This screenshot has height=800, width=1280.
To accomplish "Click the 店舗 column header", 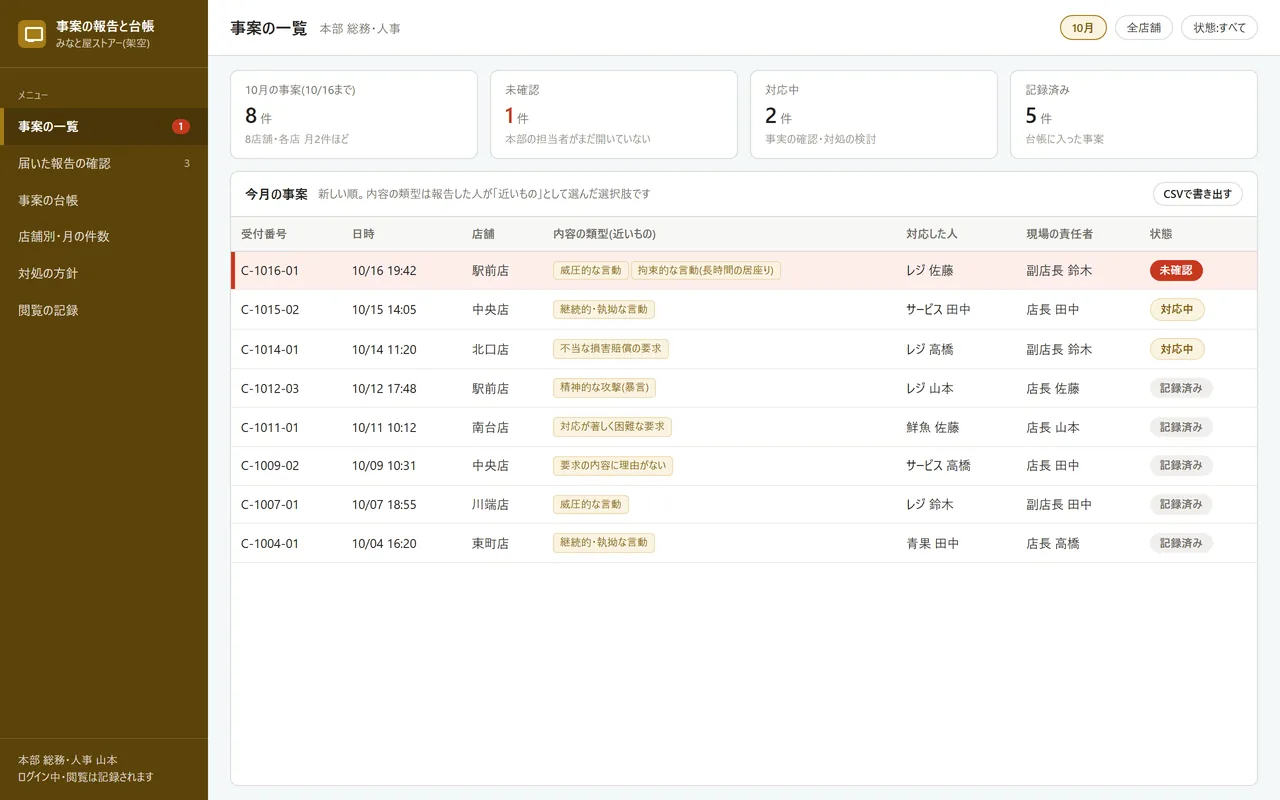I will click(483, 234).
